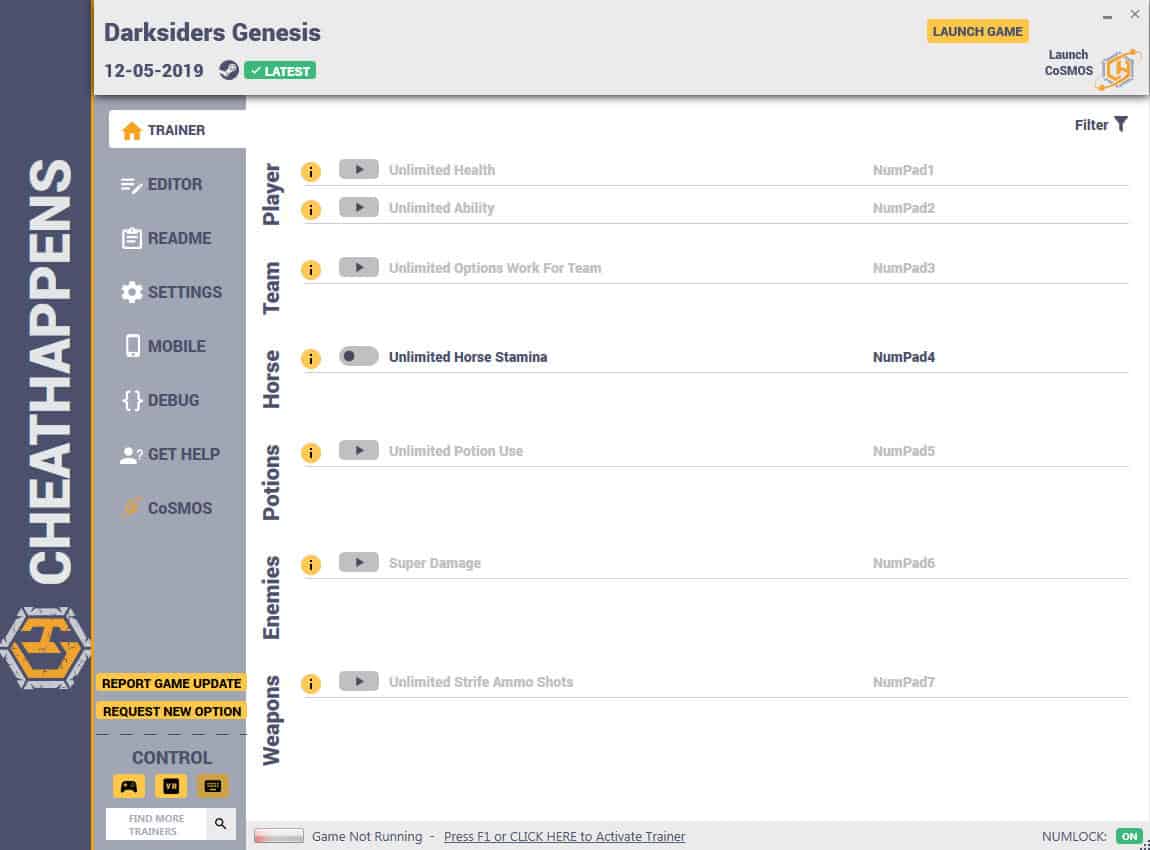
Task: Toggle Unlimited Health cheat
Action: [x=359, y=169]
